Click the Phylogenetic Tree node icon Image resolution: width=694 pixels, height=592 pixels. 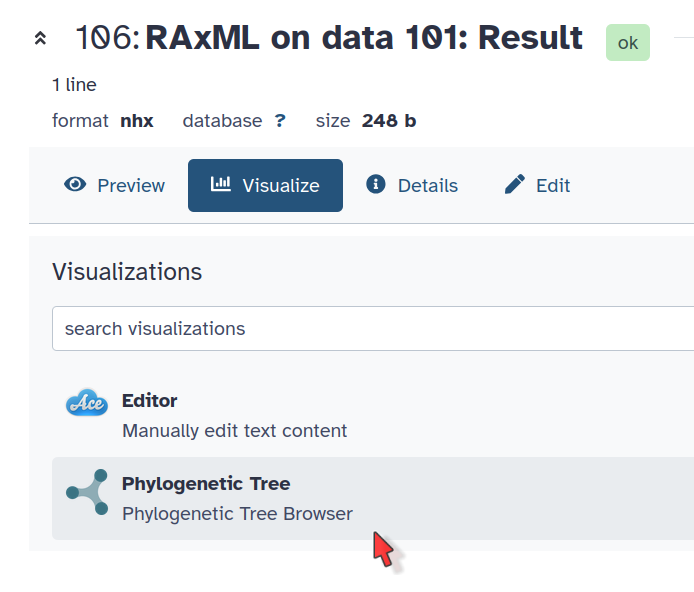[87, 492]
